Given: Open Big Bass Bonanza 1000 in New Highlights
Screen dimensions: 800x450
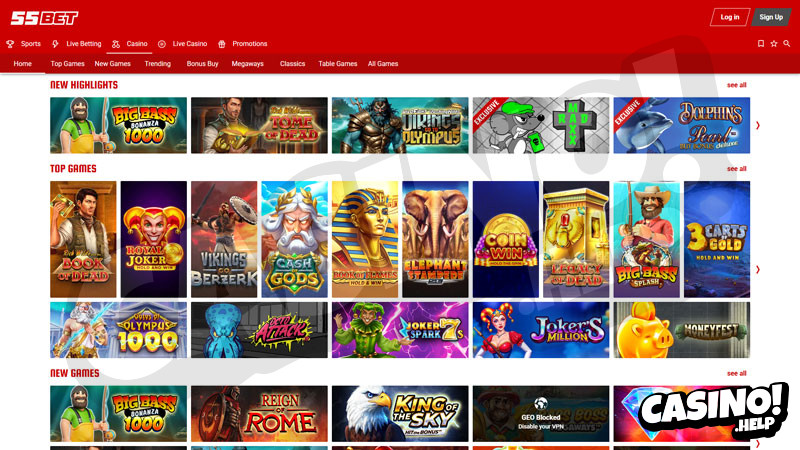Looking at the screenshot, I should click(x=118, y=126).
